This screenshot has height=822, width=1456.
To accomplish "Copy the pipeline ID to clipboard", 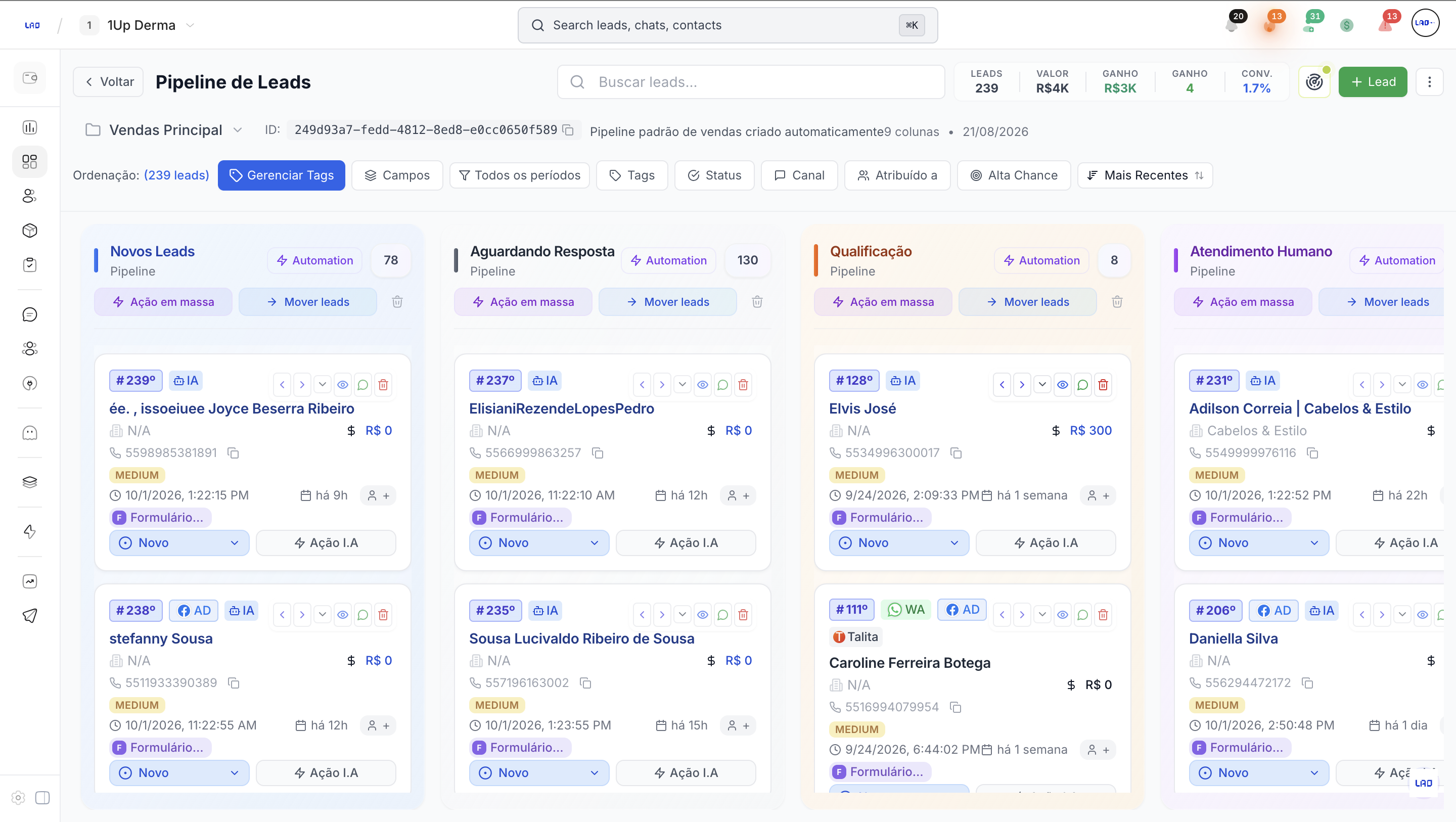I will 569,130.
